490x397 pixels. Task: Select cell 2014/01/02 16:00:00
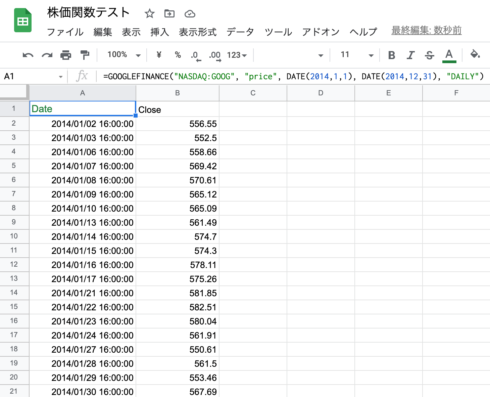pyautogui.click(x=82, y=124)
